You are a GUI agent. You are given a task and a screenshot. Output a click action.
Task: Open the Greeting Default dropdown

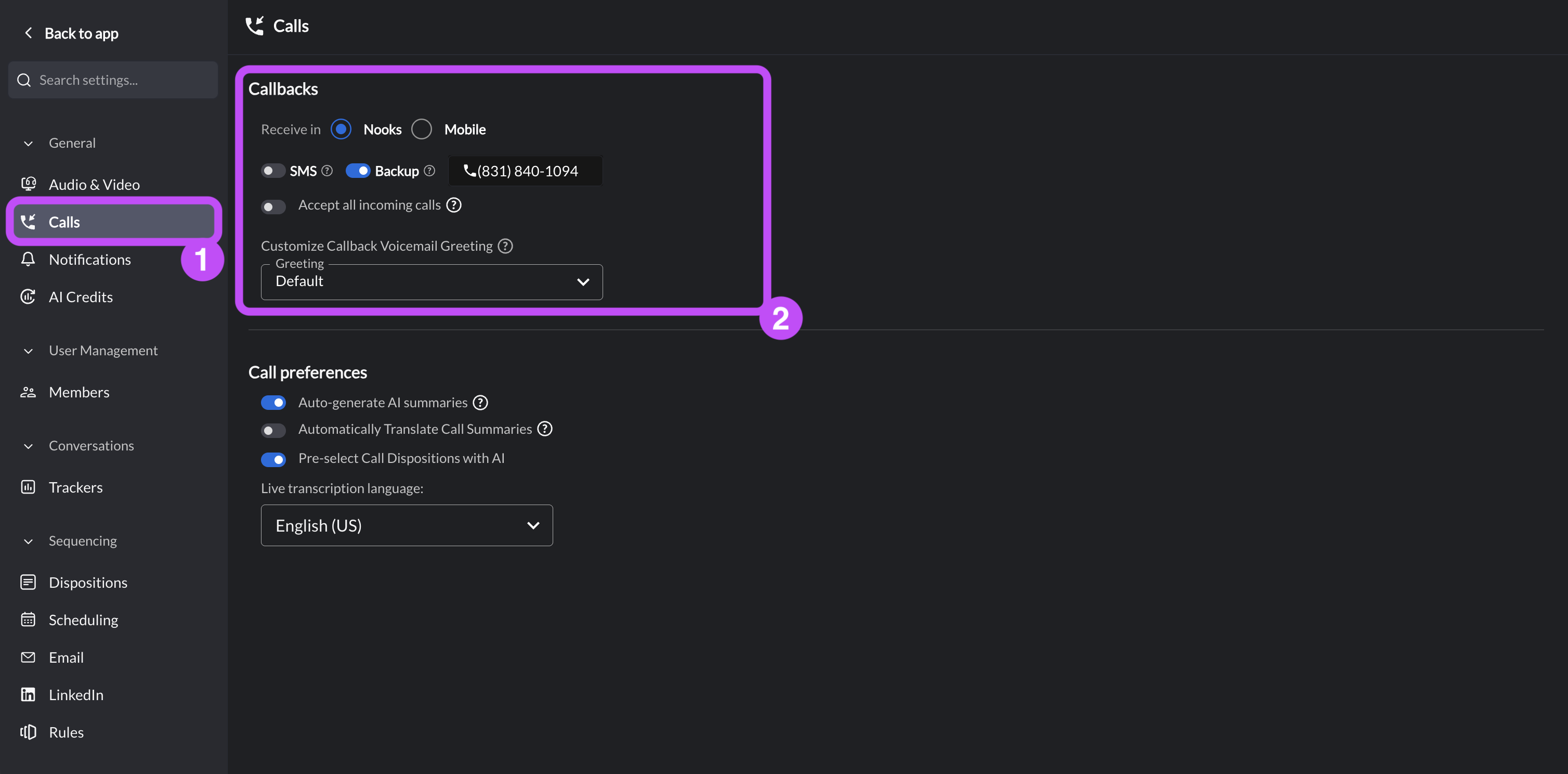(432, 281)
